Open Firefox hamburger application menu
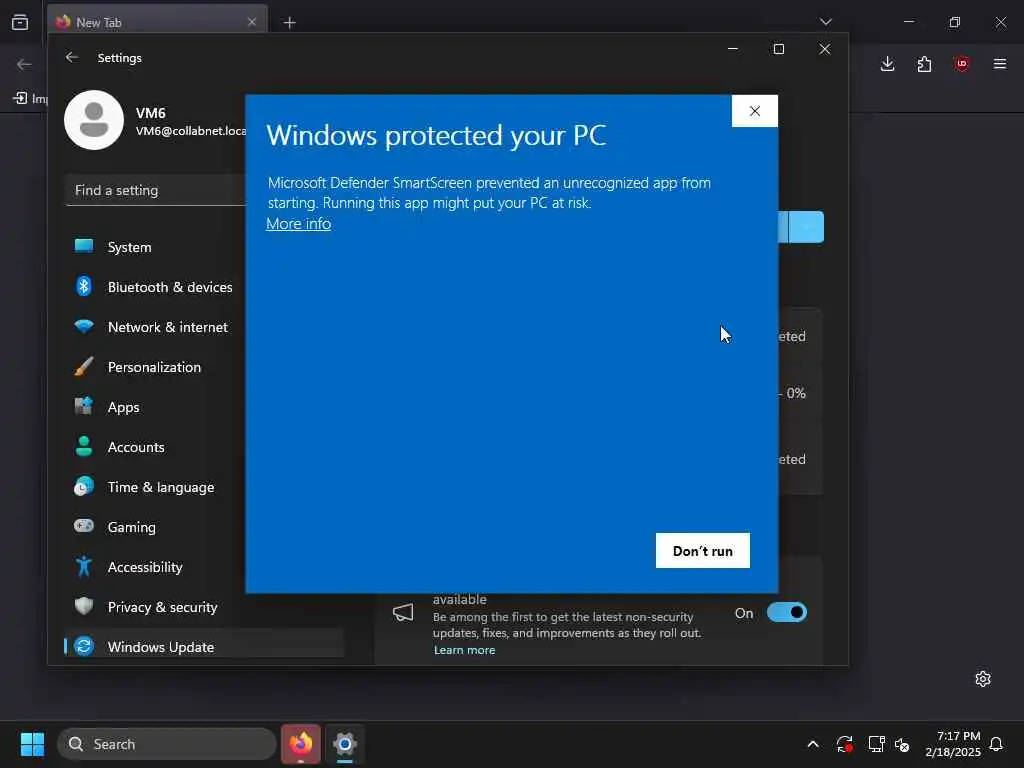 [999, 64]
